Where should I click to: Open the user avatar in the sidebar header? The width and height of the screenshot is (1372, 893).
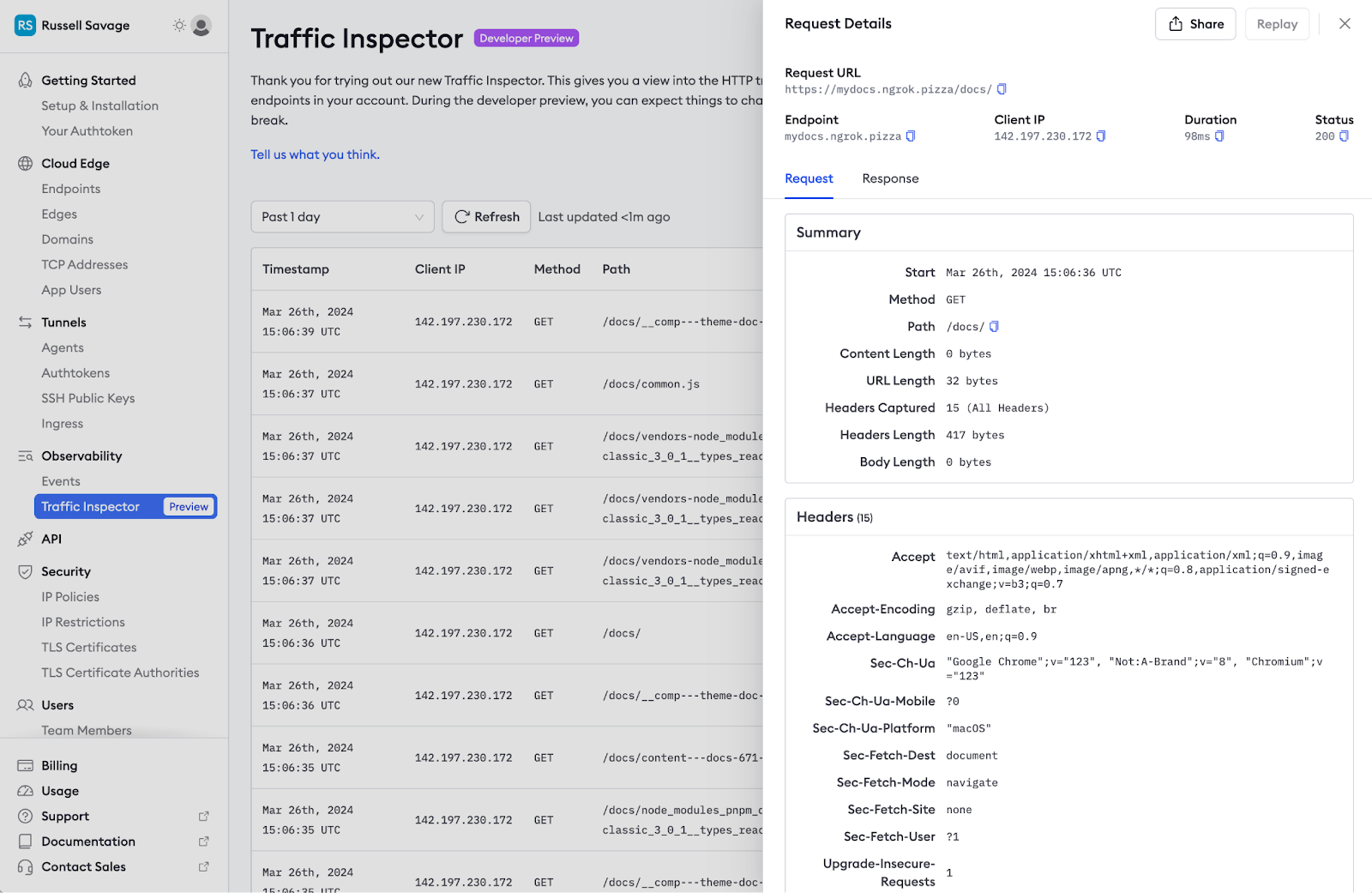click(201, 26)
